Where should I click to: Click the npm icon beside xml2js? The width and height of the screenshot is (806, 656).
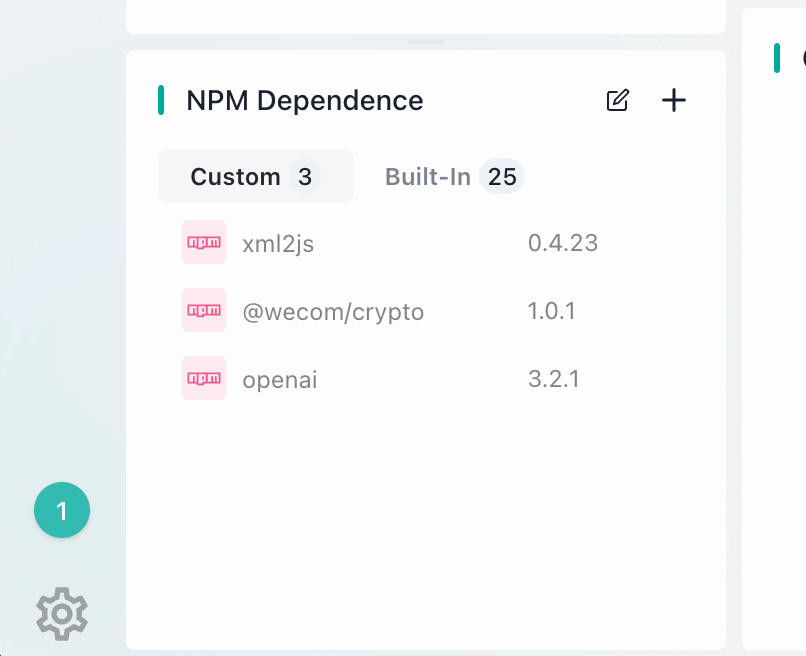(204, 242)
